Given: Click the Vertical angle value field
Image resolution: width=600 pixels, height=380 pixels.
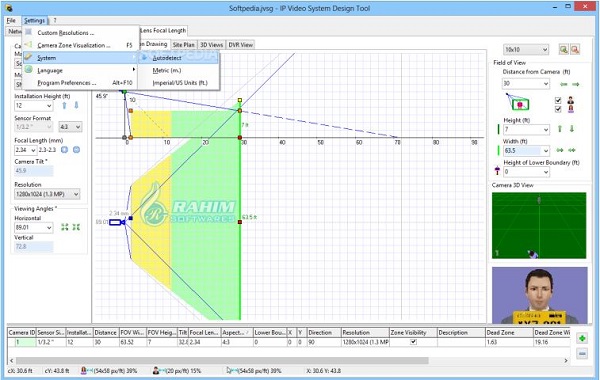Looking at the screenshot, I should 34,246.
